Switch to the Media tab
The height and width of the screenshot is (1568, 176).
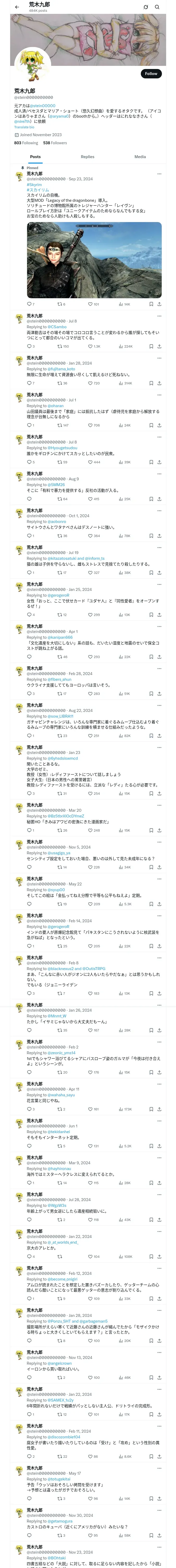[x=140, y=157]
